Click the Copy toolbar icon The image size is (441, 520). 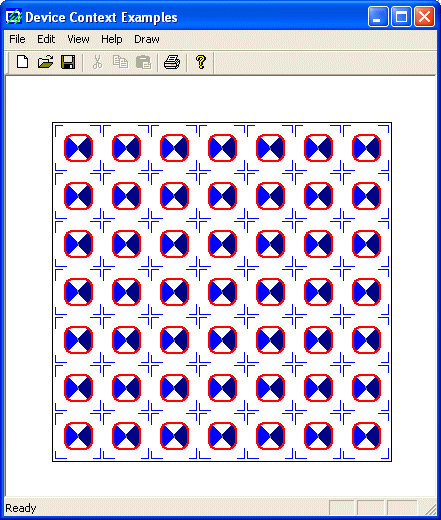tap(120, 62)
